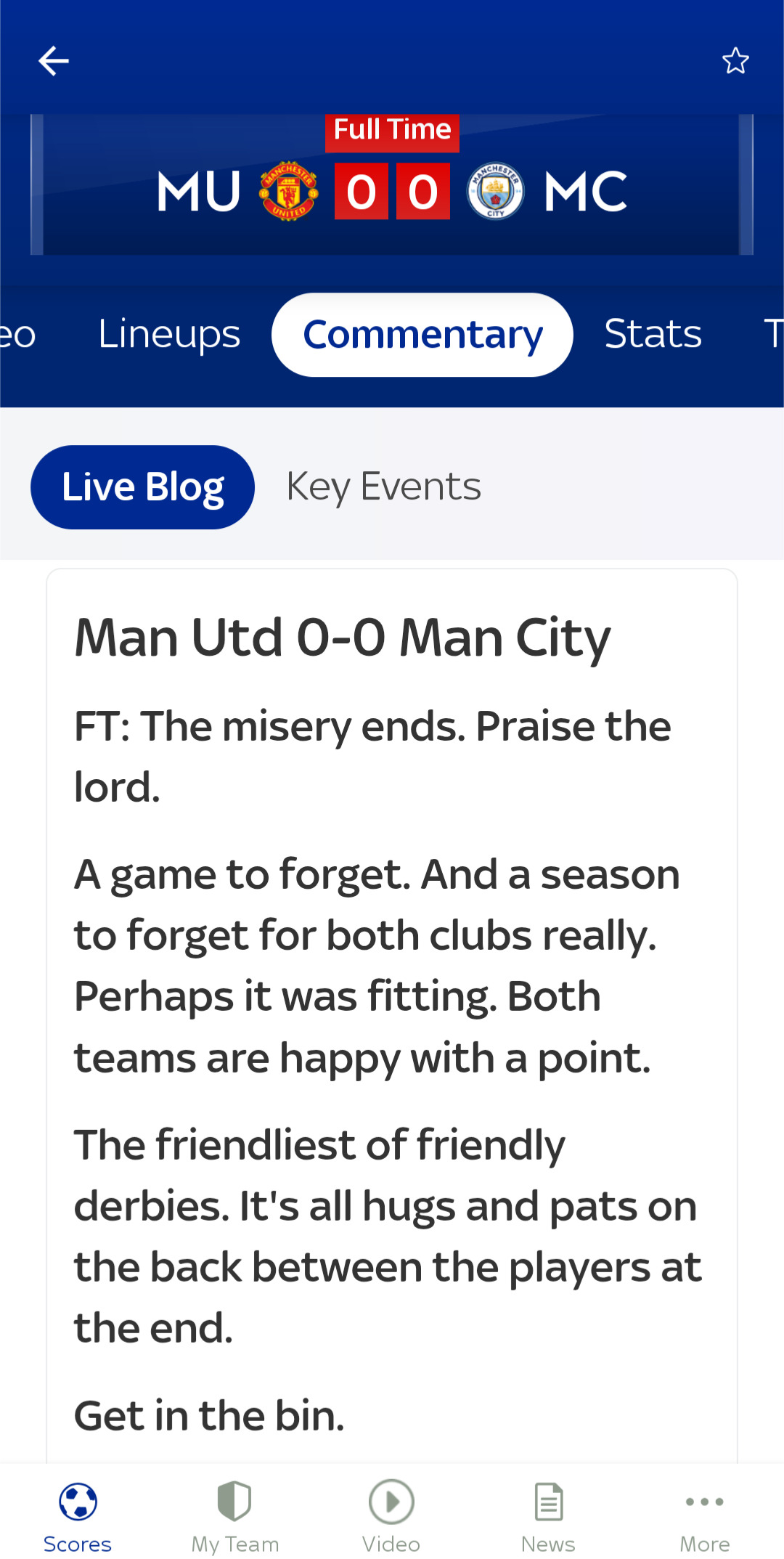Switch to the Stats tab
The image size is (784, 1559).
(x=653, y=335)
